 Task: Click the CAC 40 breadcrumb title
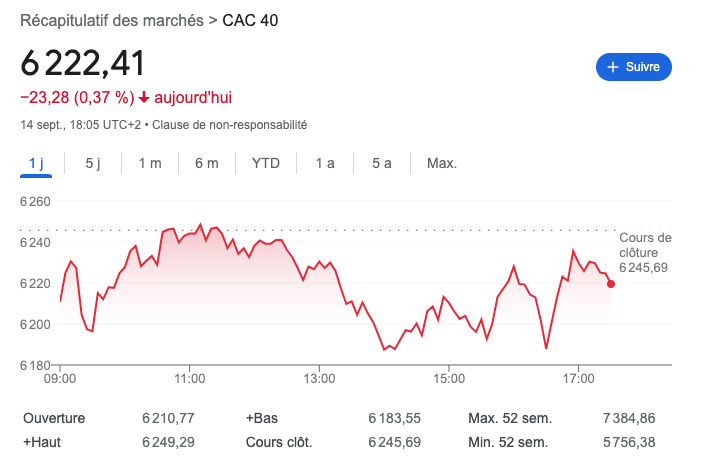tap(250, 21)
